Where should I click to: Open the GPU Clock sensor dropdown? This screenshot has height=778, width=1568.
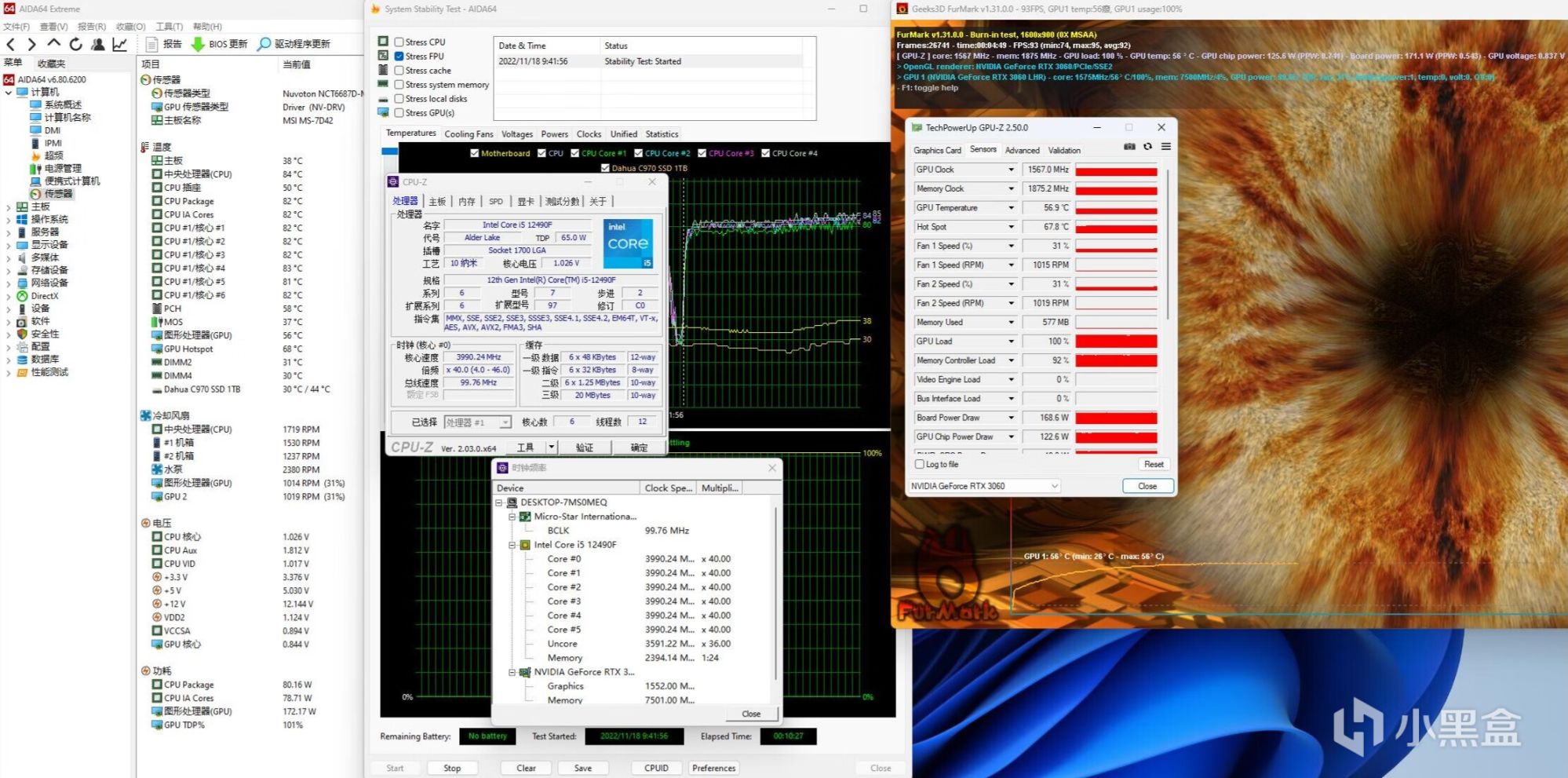[x=1011, y=170]
